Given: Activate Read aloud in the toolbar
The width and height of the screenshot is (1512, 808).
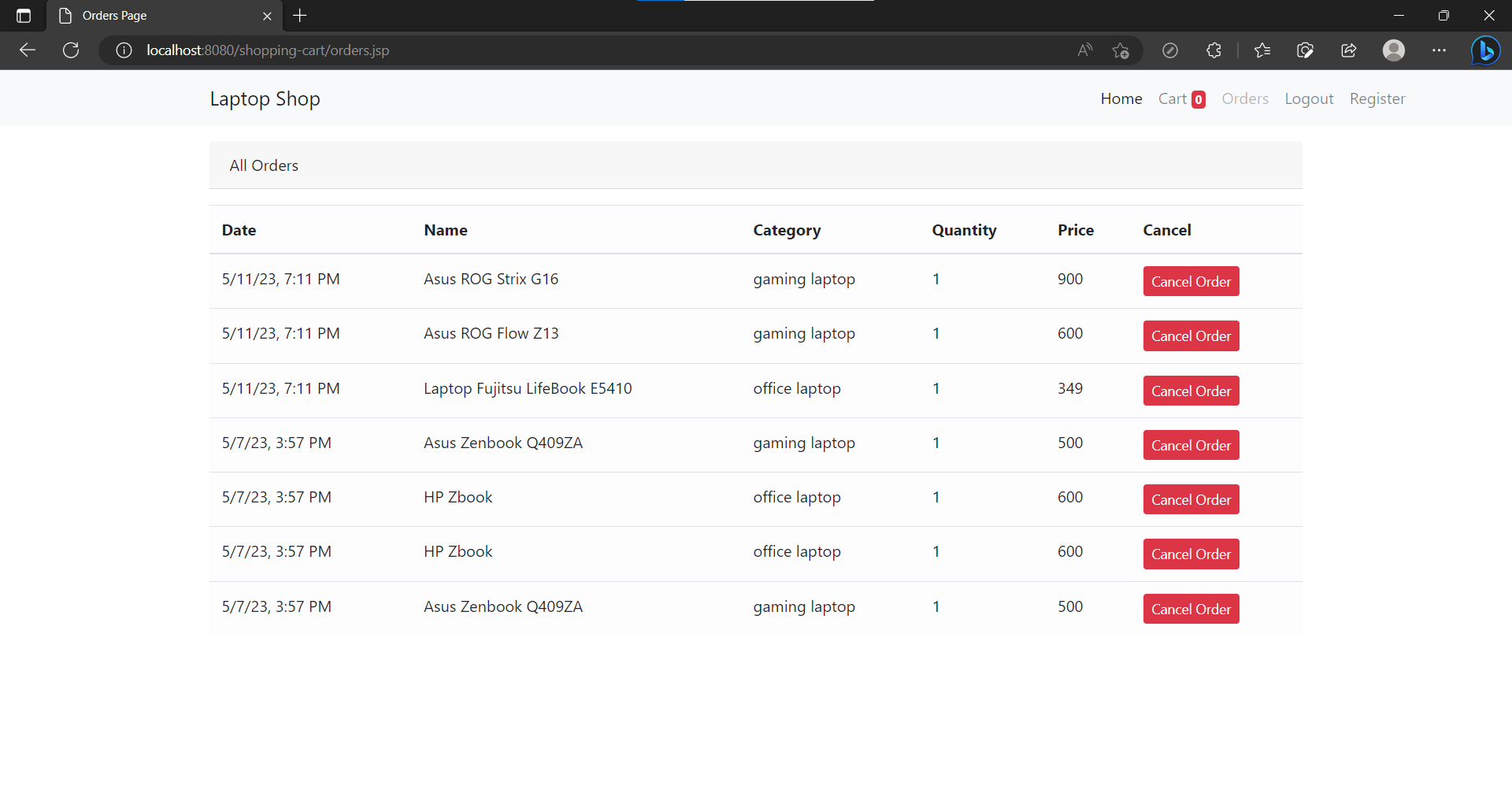Looking at the screenshot, I should (1084, 50).
